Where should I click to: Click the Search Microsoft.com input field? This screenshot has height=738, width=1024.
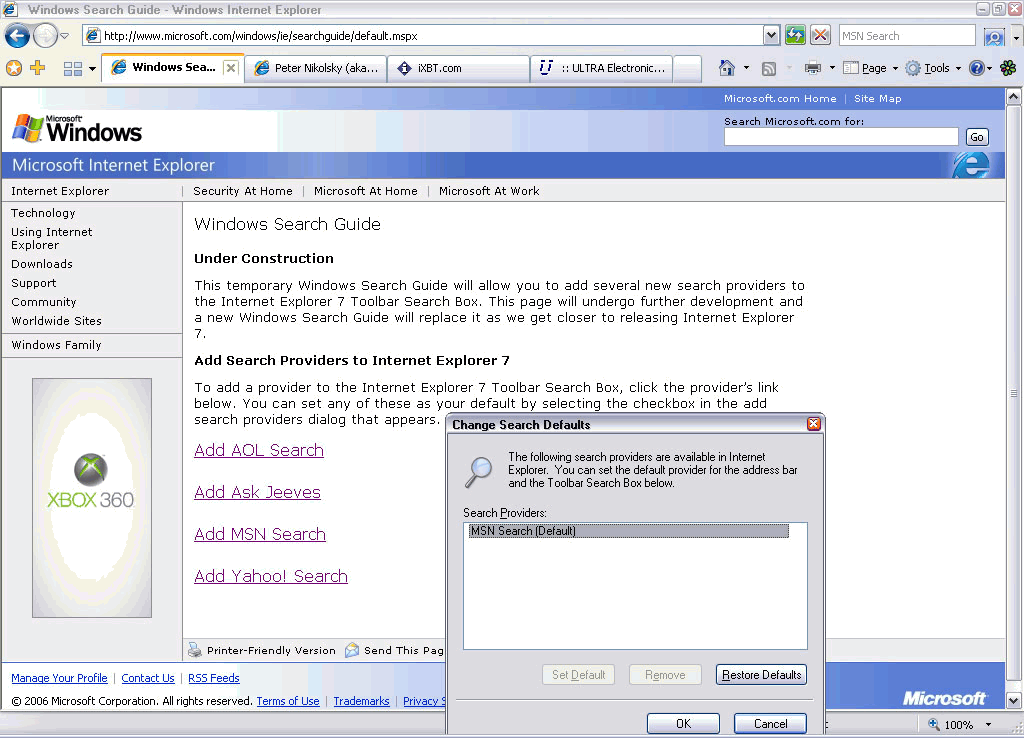840,136
